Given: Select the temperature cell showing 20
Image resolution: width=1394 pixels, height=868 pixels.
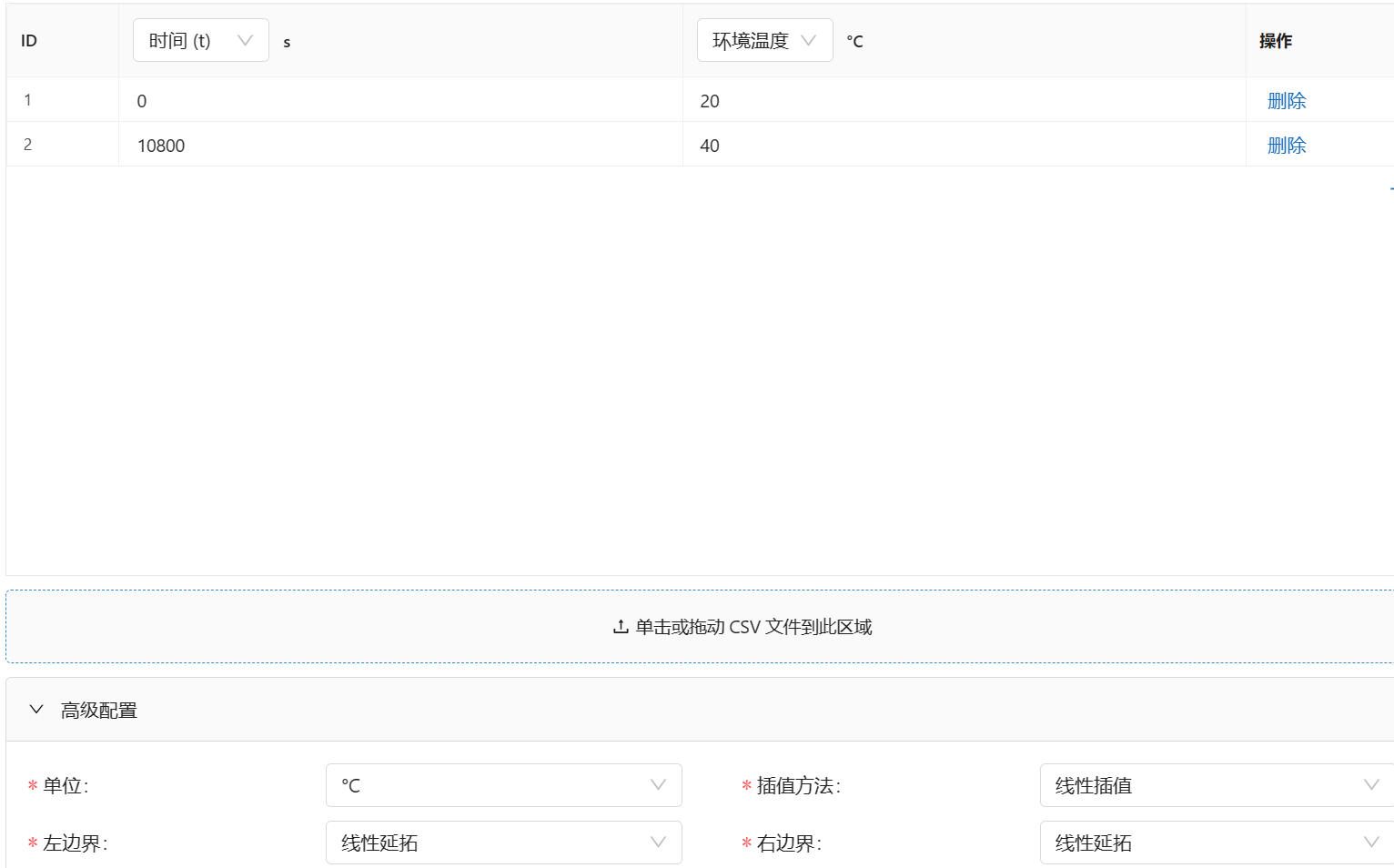Looking at the screenshot, I should (x=964, y=100).
